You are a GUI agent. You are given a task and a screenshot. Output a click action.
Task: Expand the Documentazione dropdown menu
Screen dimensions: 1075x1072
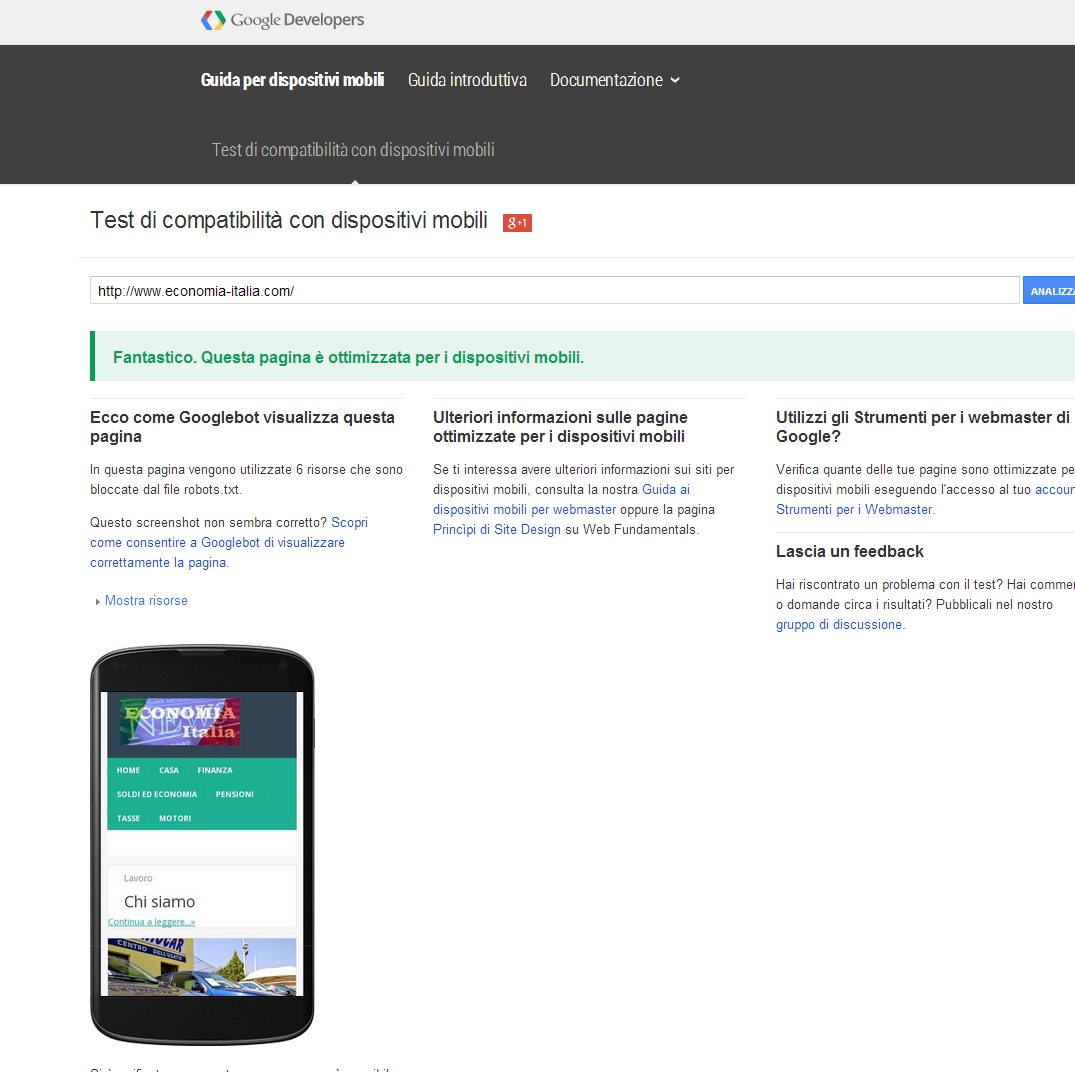615,80
